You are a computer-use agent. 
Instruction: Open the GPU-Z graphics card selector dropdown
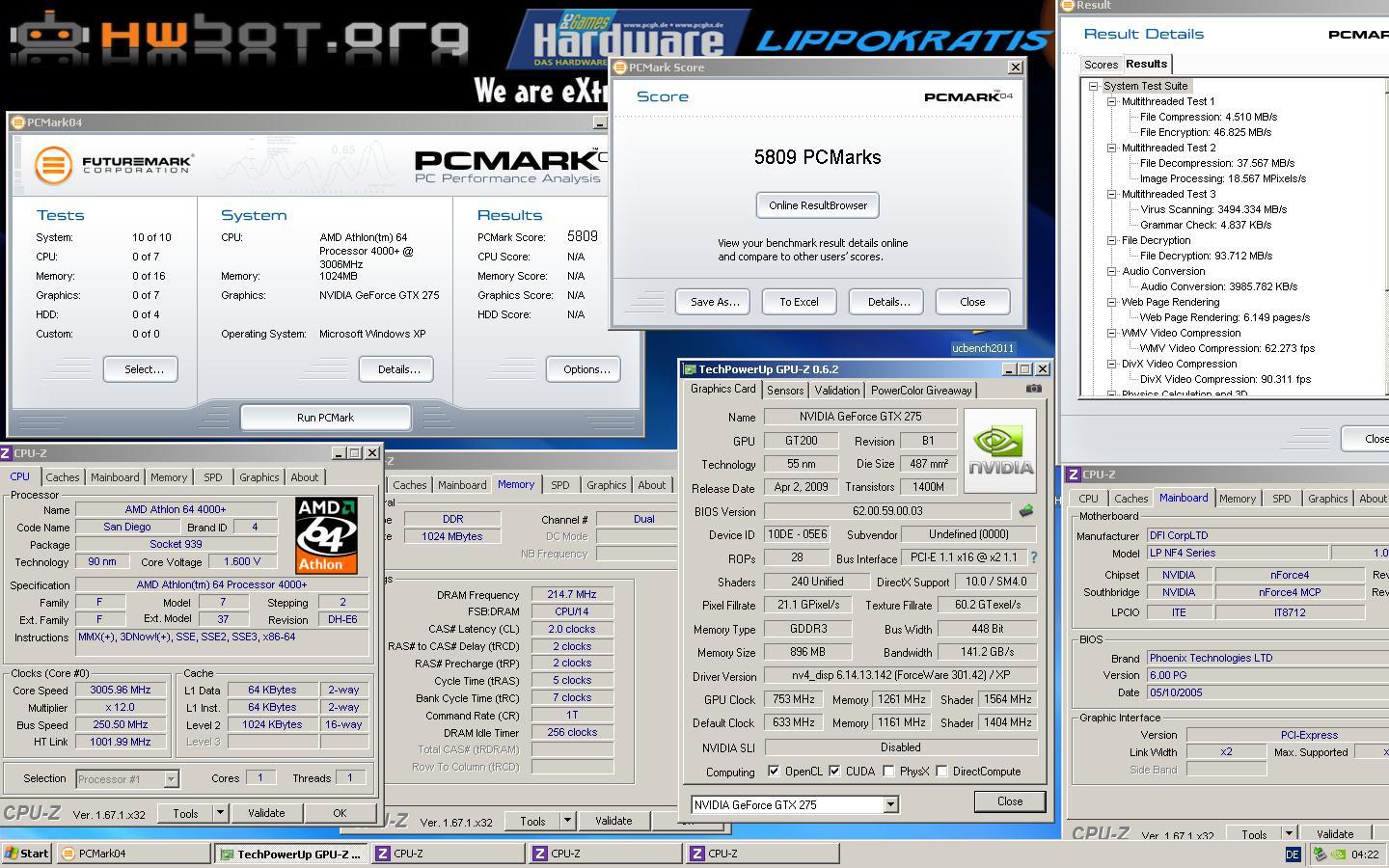[x=890, y=804]
